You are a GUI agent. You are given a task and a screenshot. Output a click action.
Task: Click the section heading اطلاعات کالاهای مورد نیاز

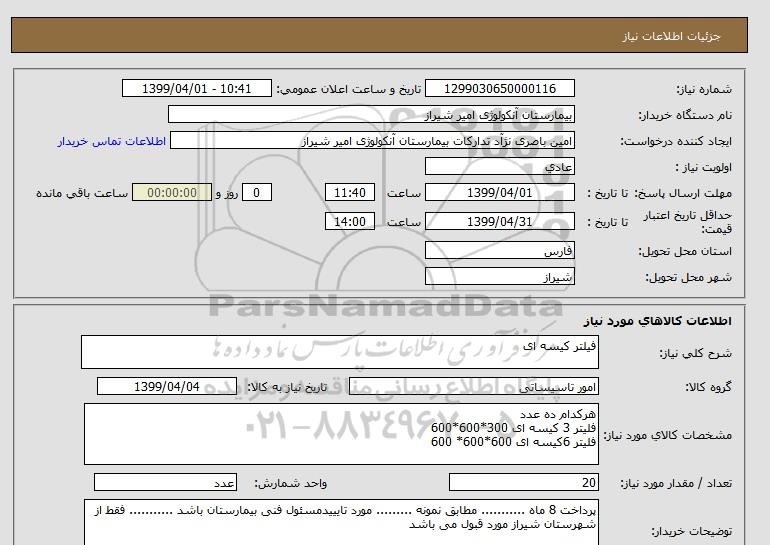click(x=658, y=321)
